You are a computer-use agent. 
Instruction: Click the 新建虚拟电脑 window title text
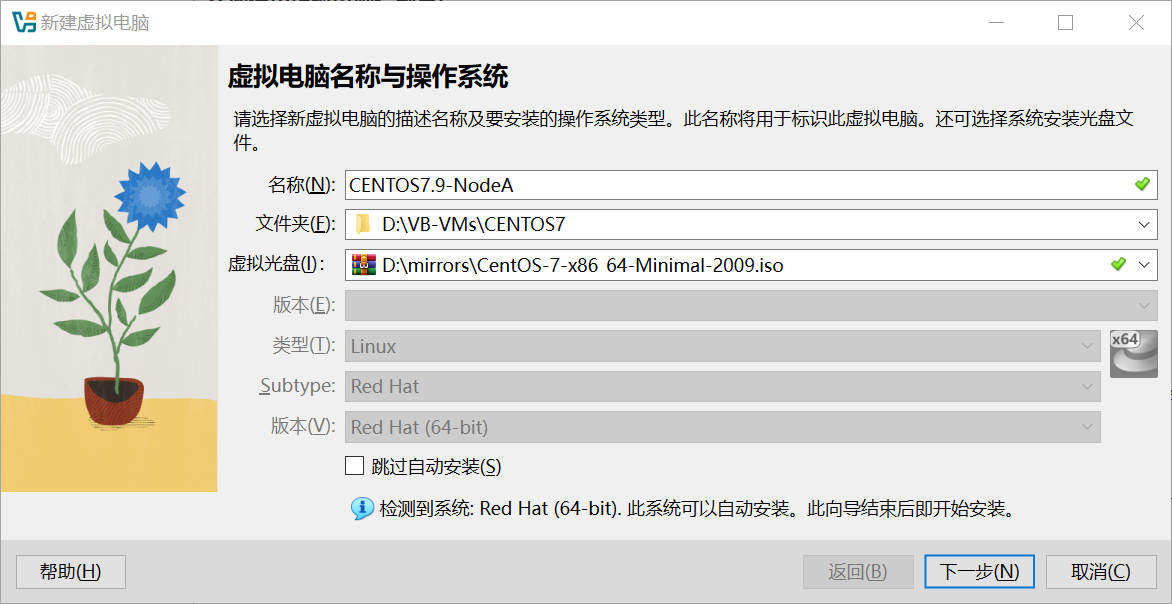[95, 23]
